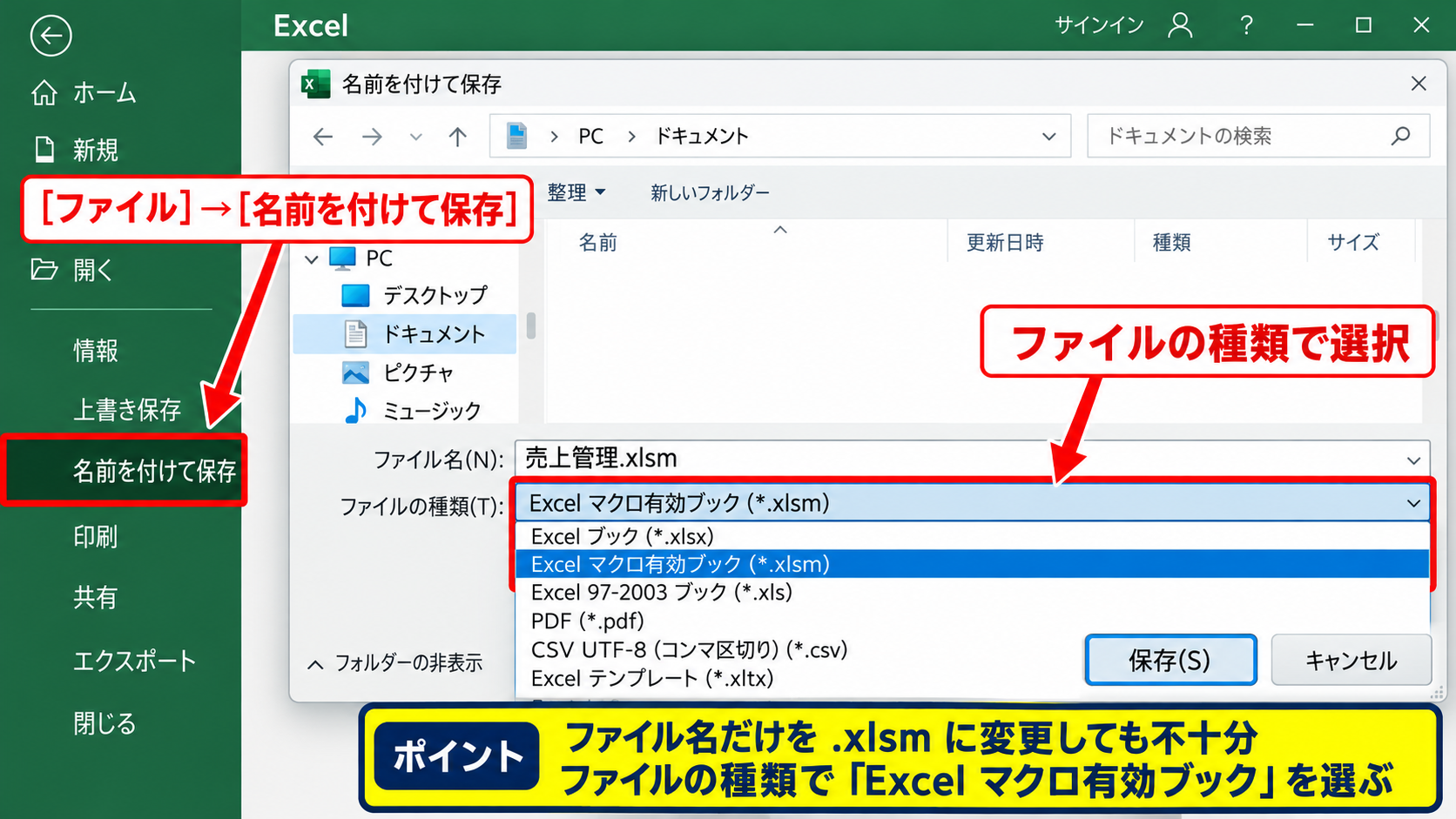This screenshot has height=819, width=1456.
Task: Click the ドキュメントの検索 search field
Action: click(1258, 136)
